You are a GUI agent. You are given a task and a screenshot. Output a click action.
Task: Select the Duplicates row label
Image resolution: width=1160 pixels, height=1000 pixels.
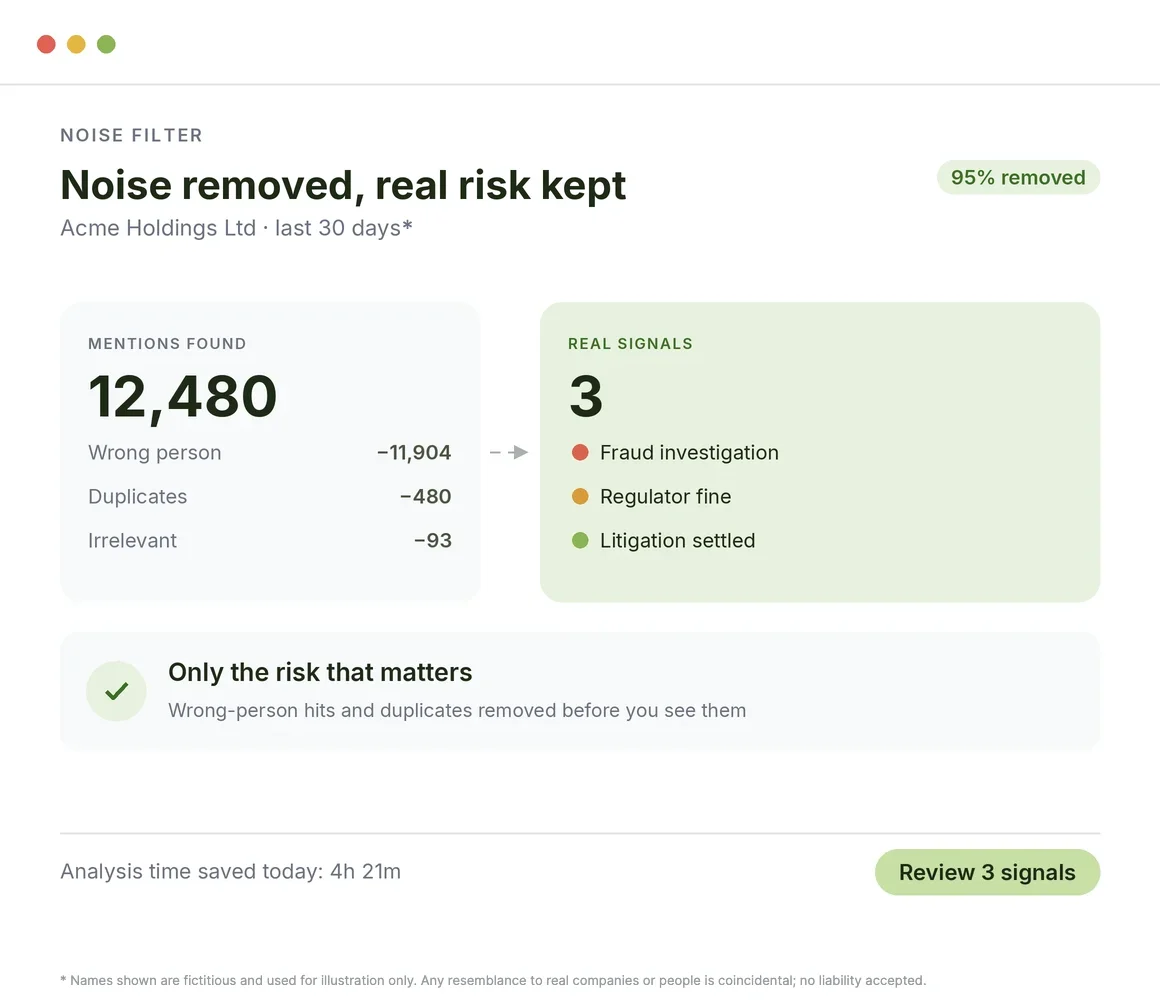pyautogui.click(x=138, y=496)
